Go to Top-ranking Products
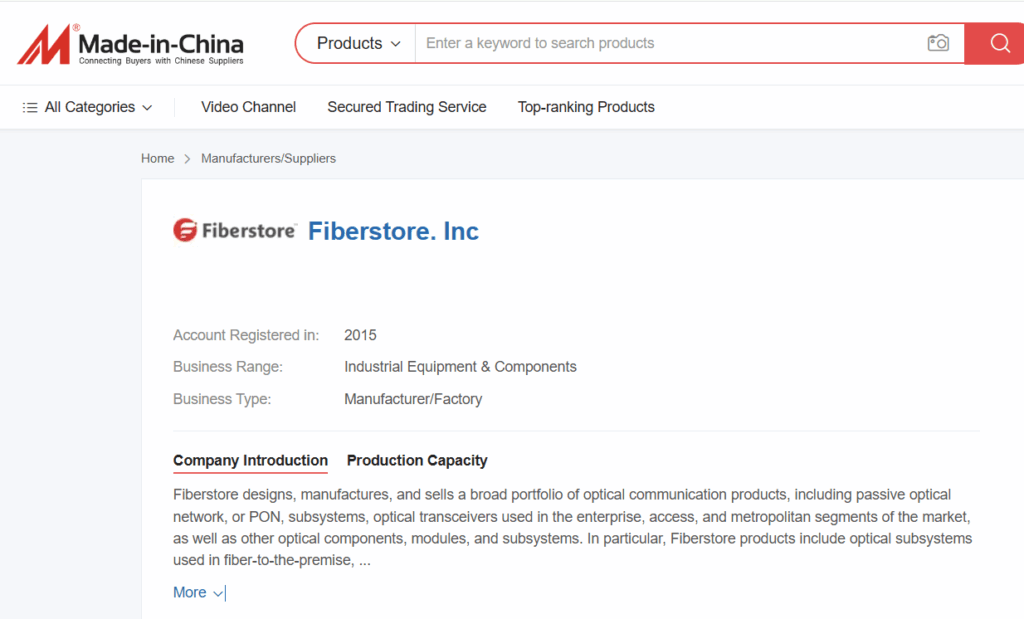The width and height of the screenshot is (1024, 619). coord(586,107)
